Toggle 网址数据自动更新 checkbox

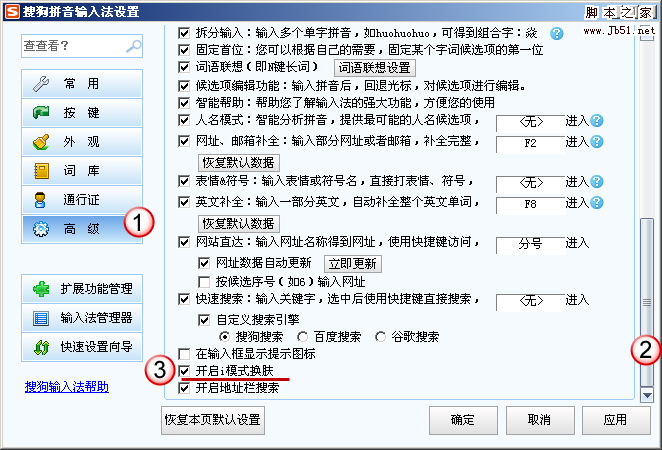[x=204, y=263]
